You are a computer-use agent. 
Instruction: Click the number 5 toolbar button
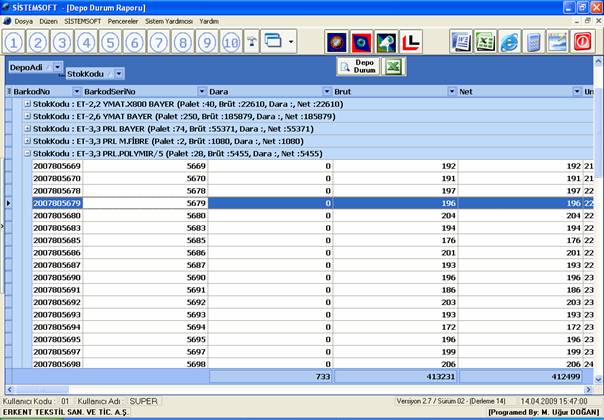coord(110,42)
